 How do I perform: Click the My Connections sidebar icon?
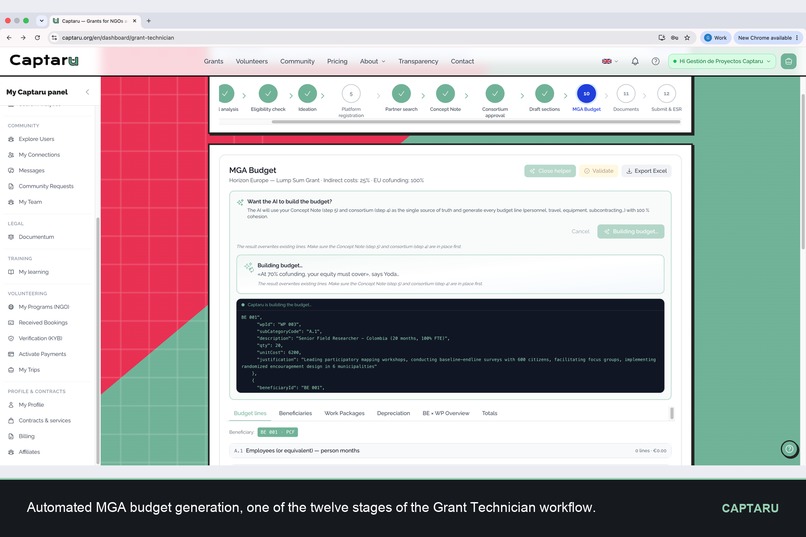click(x=11, y=155)
